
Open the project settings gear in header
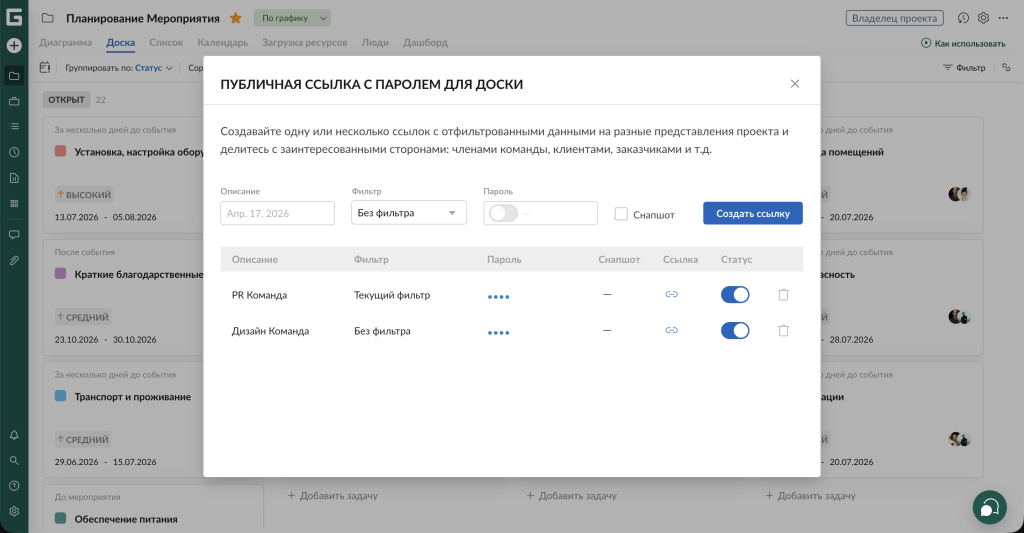pyautogui.click(x=984, y=18)
